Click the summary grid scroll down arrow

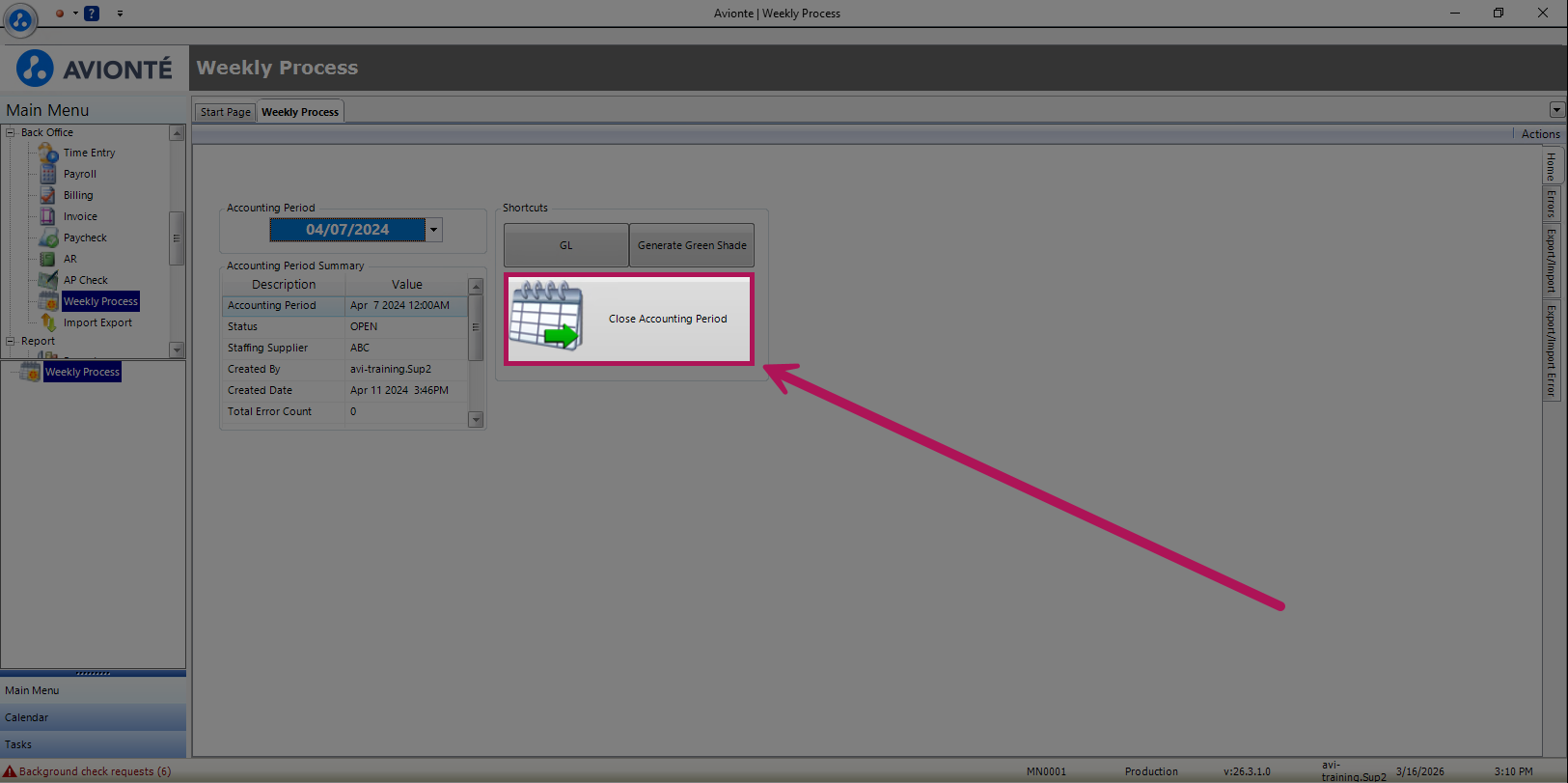coord(476,419)
